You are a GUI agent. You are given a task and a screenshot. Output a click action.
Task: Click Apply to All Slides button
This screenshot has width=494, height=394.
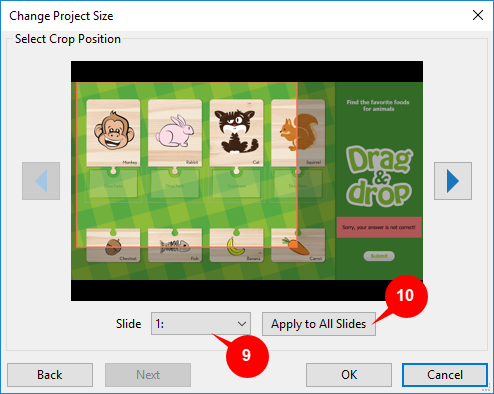[319, 324]
